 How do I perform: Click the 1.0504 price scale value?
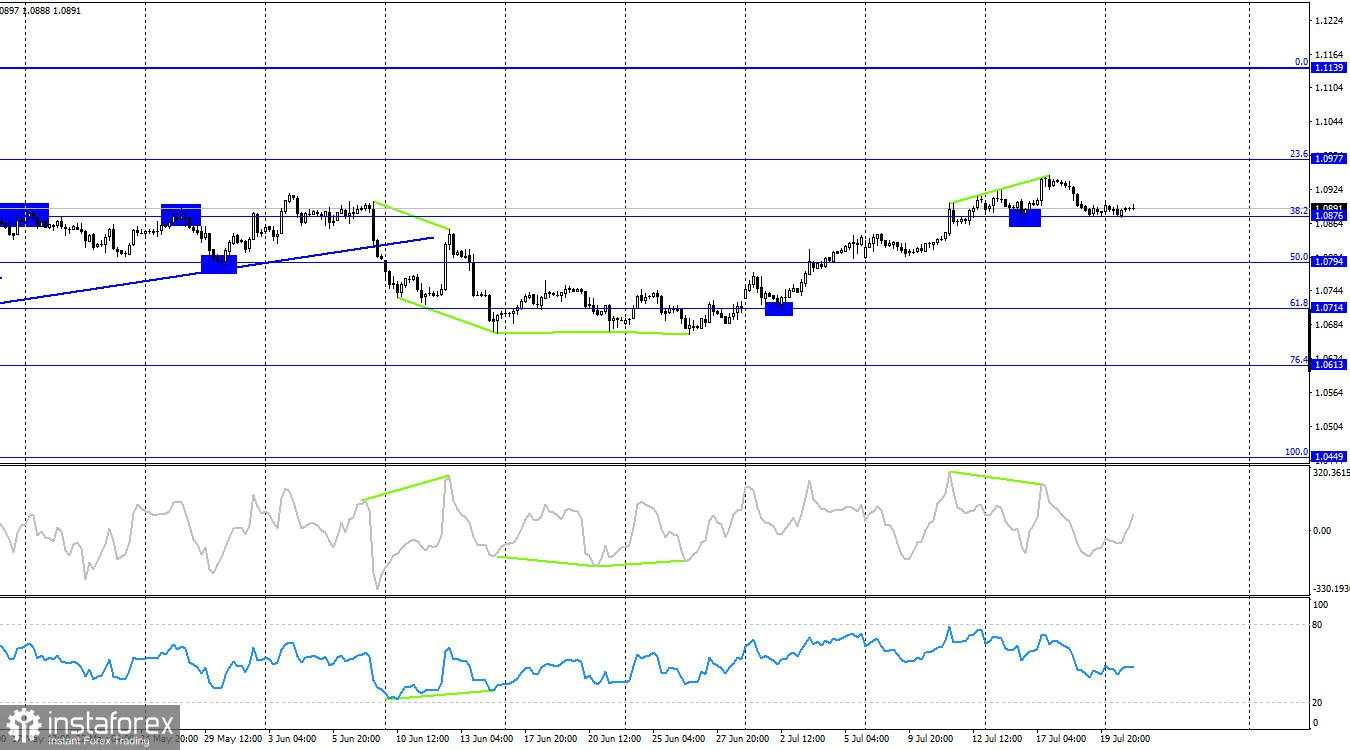click(1329, 427)
